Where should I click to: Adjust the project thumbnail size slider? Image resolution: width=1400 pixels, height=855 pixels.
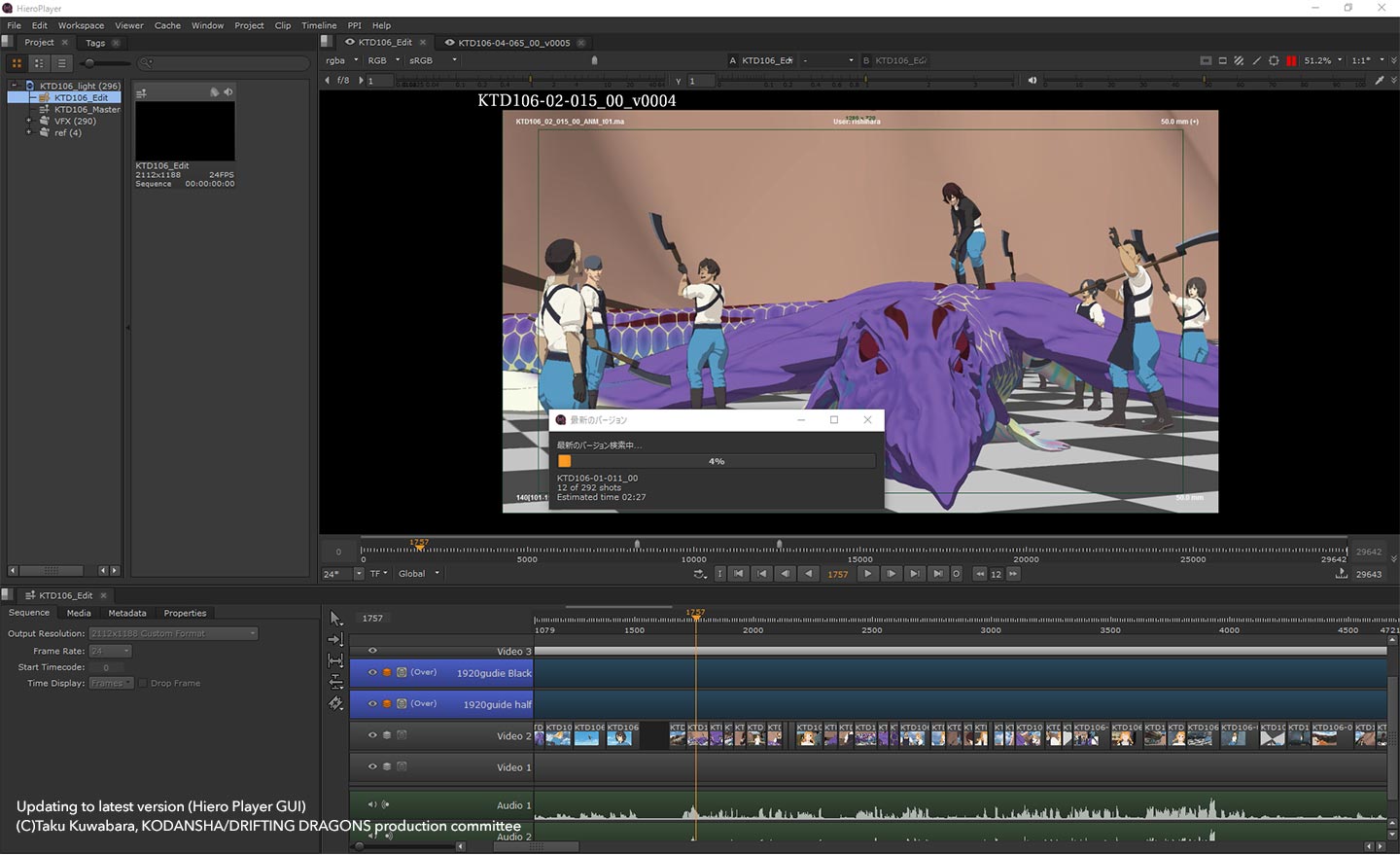(88, 63)
